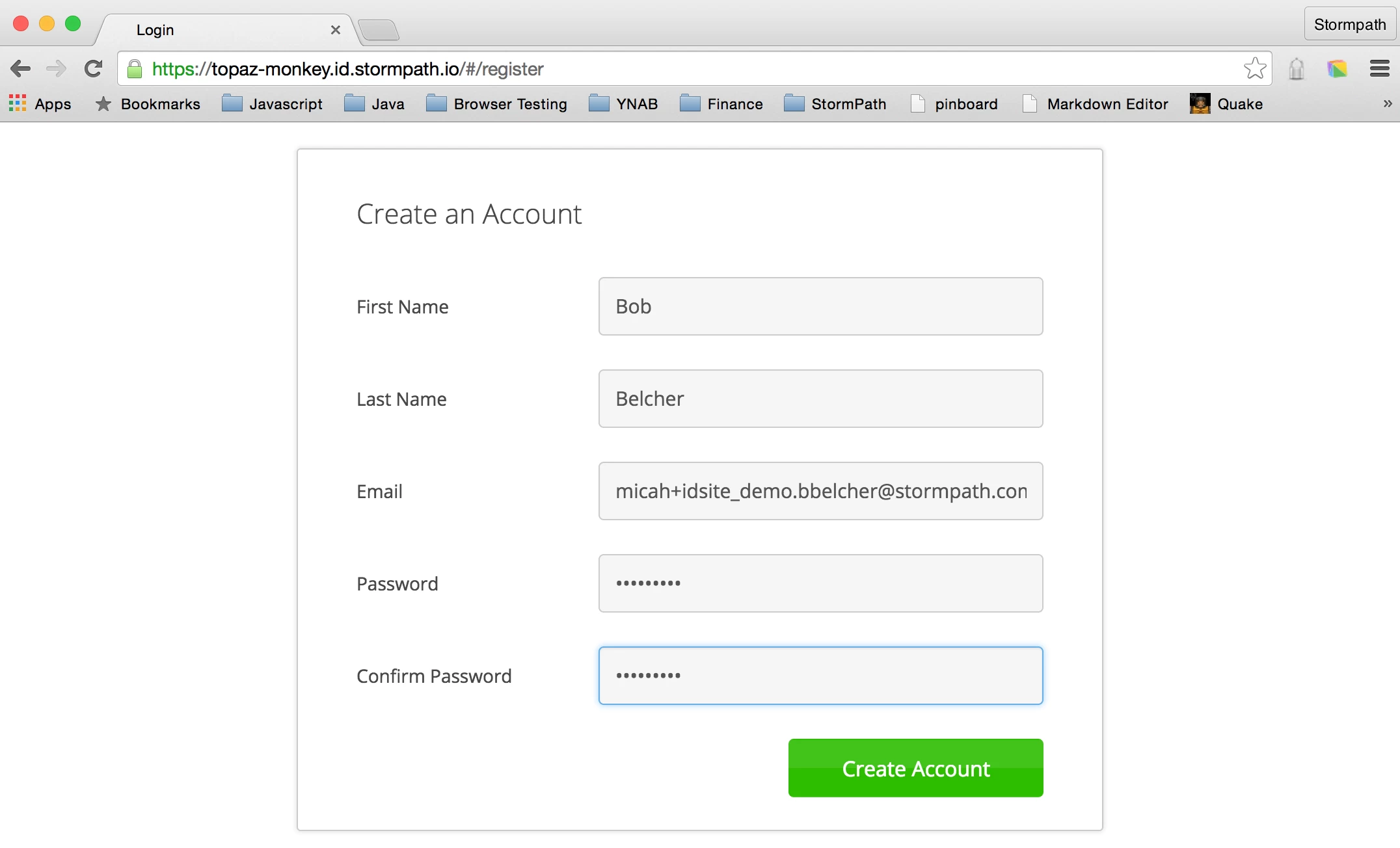
Task: Open the Javascript bookmarks folder
Action: (x=272, y=104)
